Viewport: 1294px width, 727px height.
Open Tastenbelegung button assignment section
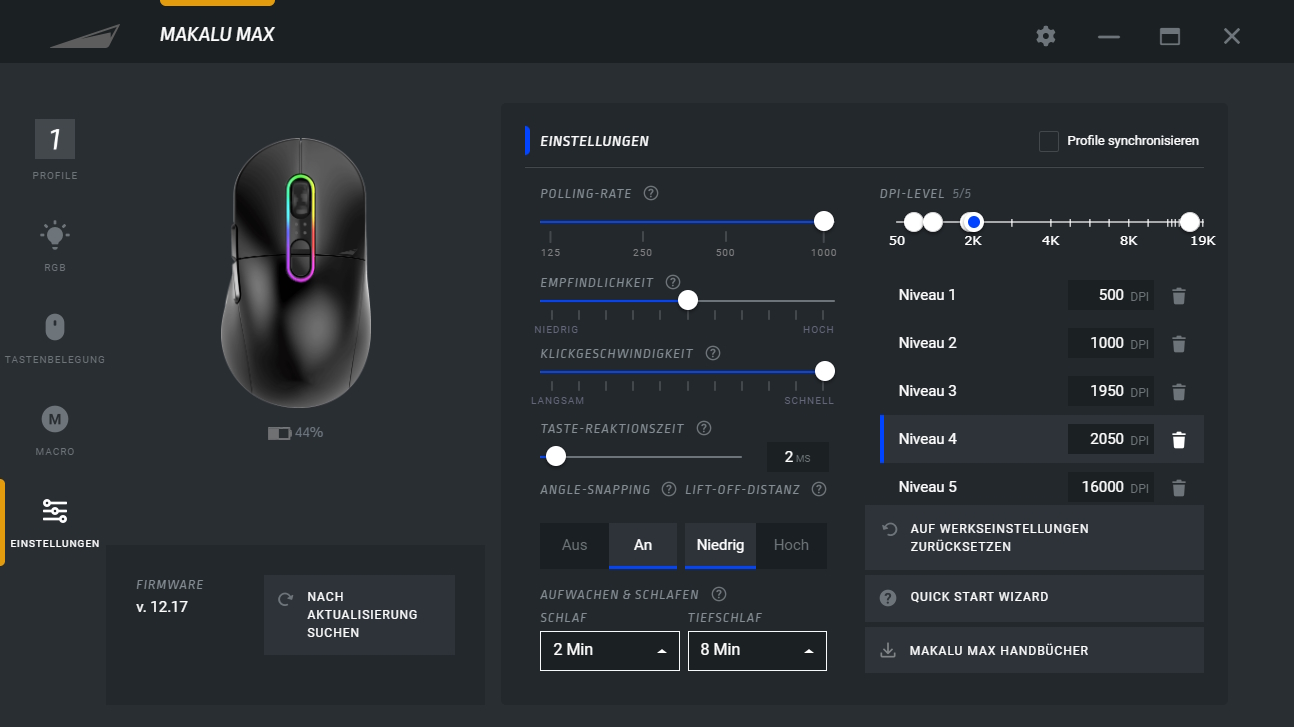(55, 337)
